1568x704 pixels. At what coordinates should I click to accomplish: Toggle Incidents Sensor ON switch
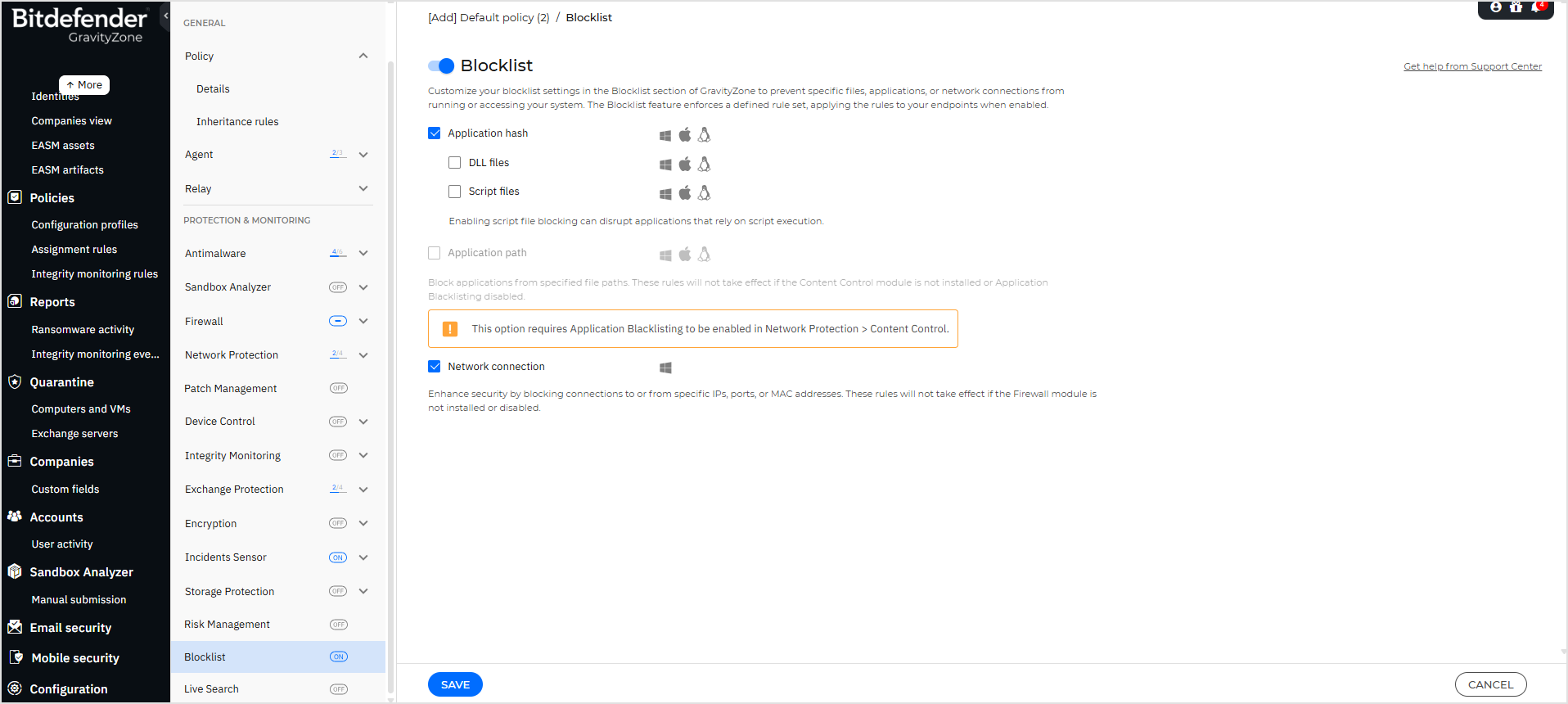point(338,557)
